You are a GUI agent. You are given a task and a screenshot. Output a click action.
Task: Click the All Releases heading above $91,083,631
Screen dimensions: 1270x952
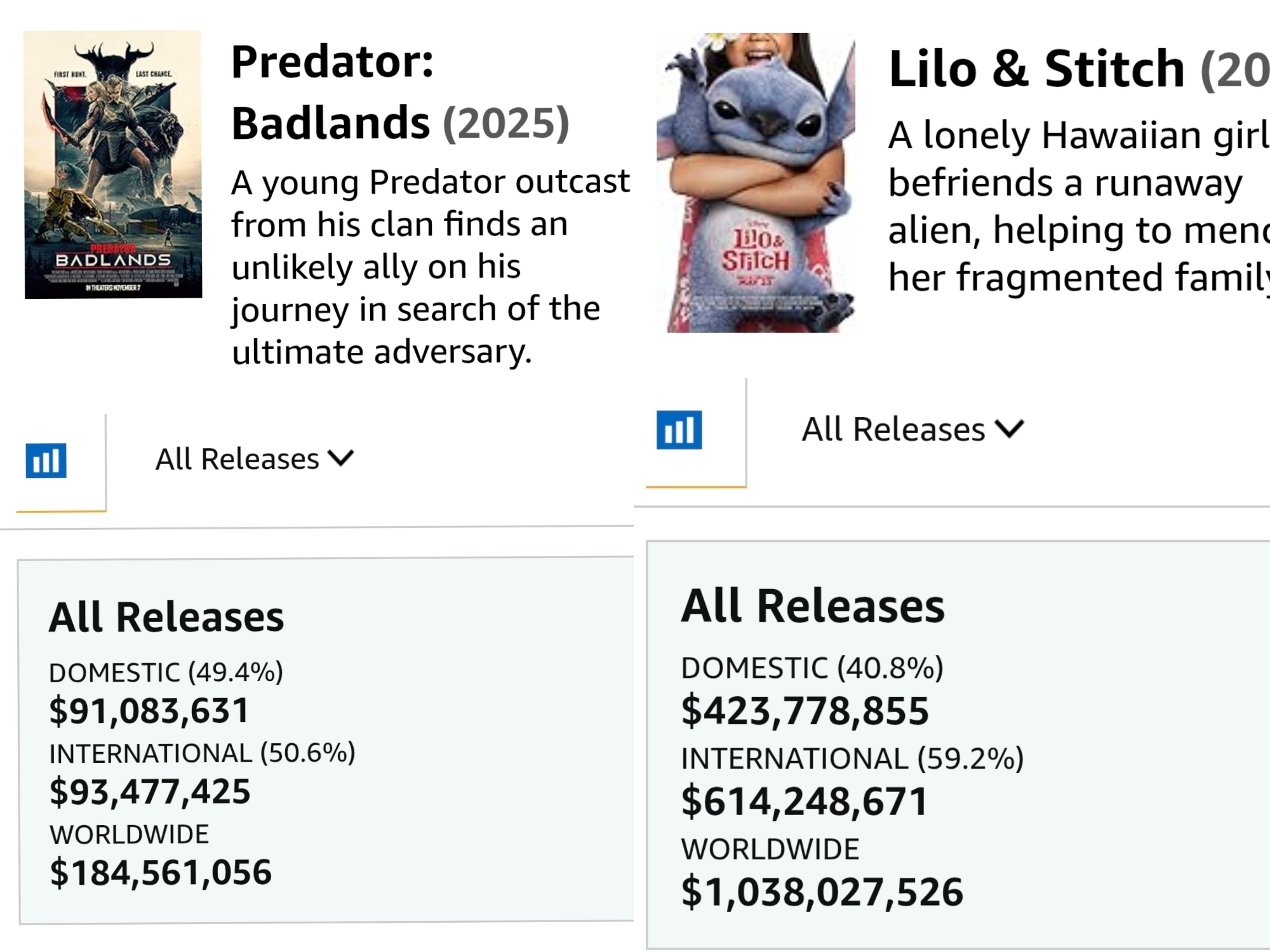click(166, 617)
